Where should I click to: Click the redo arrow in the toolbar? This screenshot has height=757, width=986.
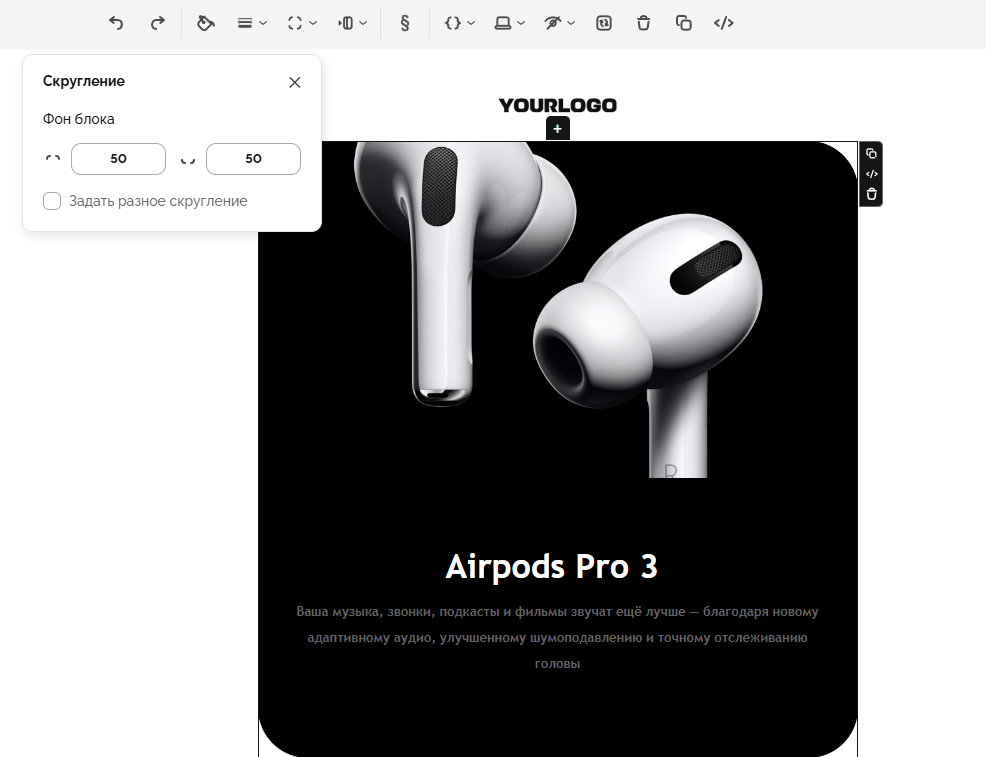tap(157, 23)
